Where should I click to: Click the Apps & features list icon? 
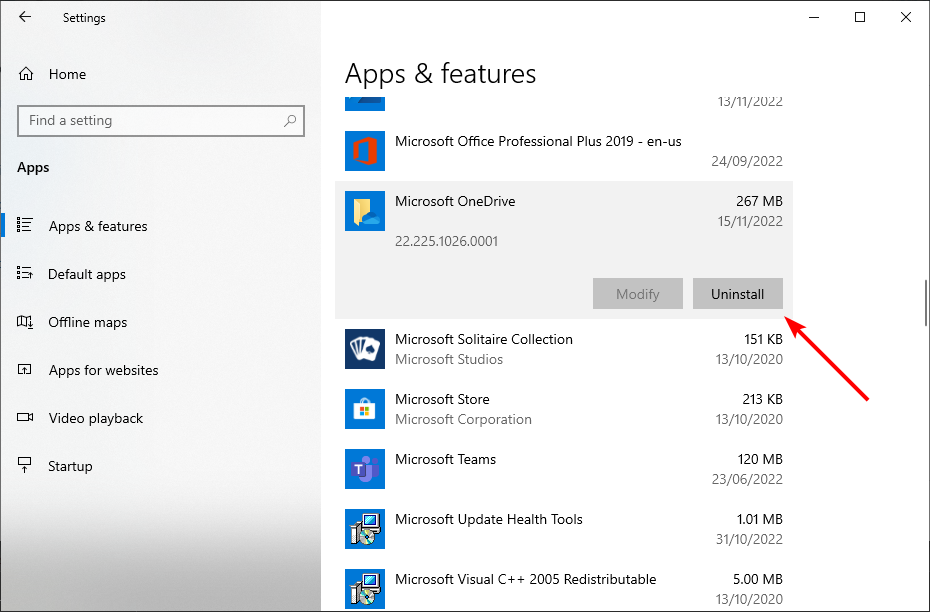24,225
